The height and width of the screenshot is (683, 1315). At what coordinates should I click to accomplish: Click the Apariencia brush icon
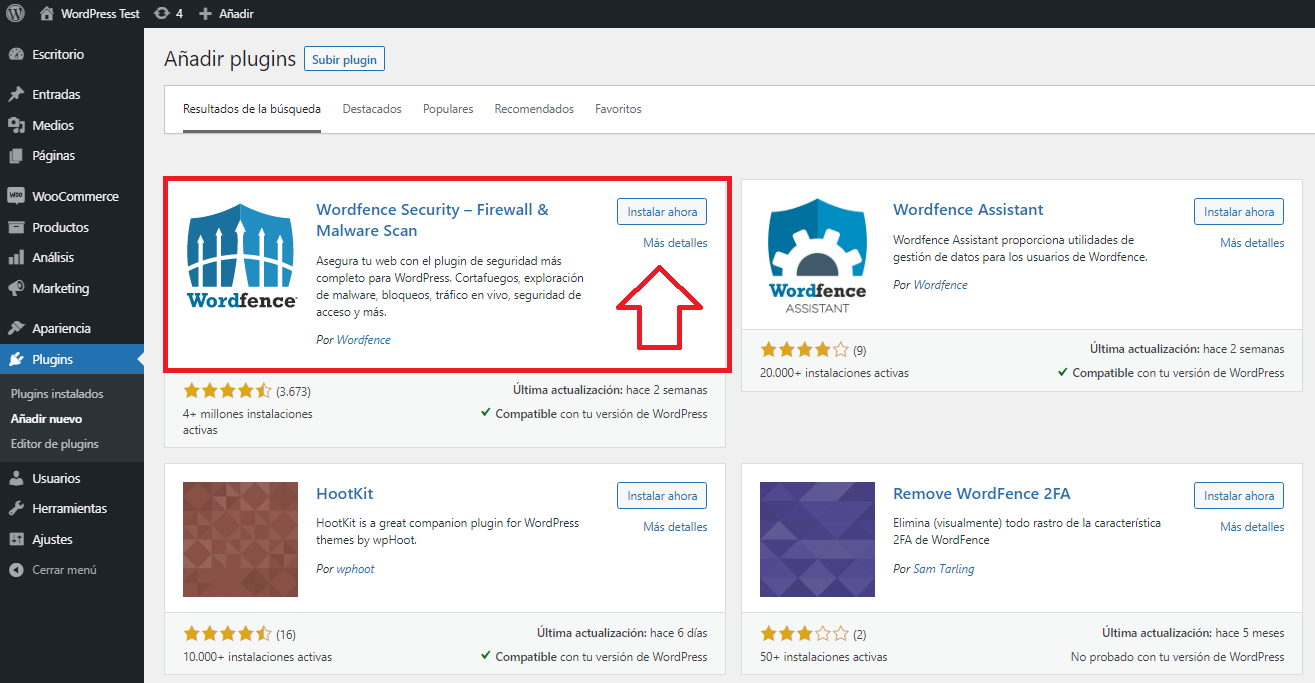click(x=16, y=328)
